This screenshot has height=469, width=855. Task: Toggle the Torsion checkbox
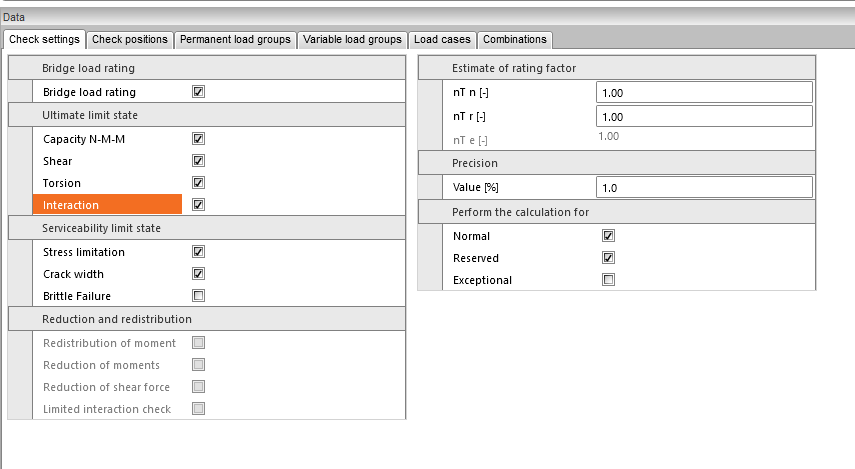coord(198,183)
